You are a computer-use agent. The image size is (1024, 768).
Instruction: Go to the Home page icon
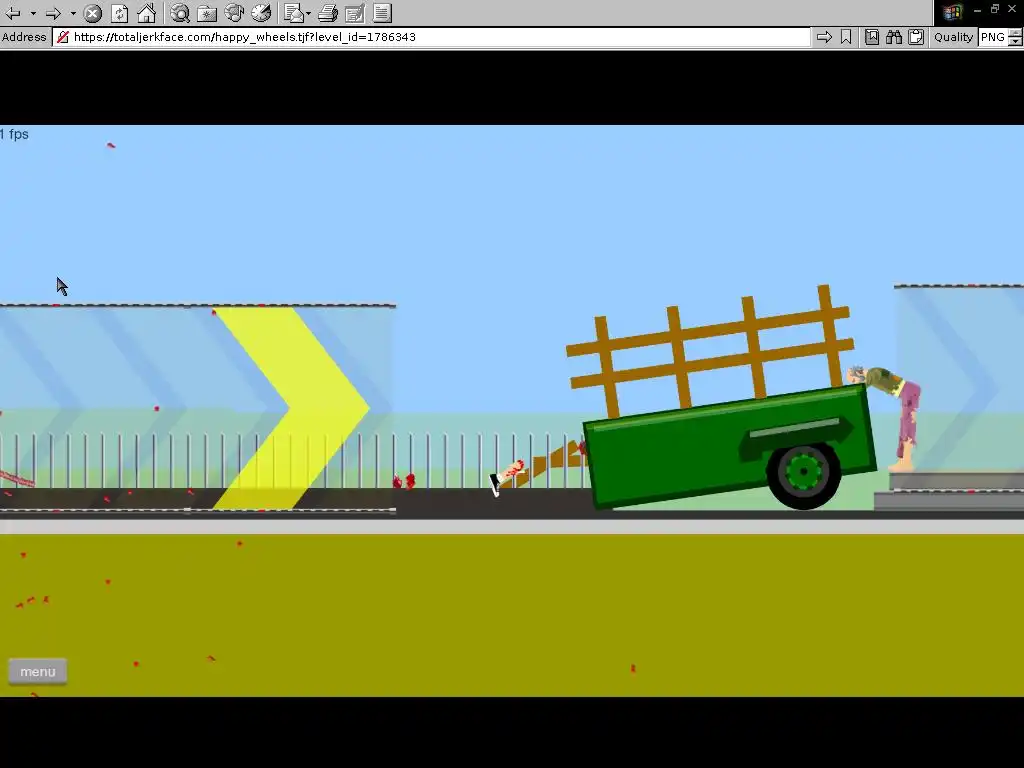point(146,13)
